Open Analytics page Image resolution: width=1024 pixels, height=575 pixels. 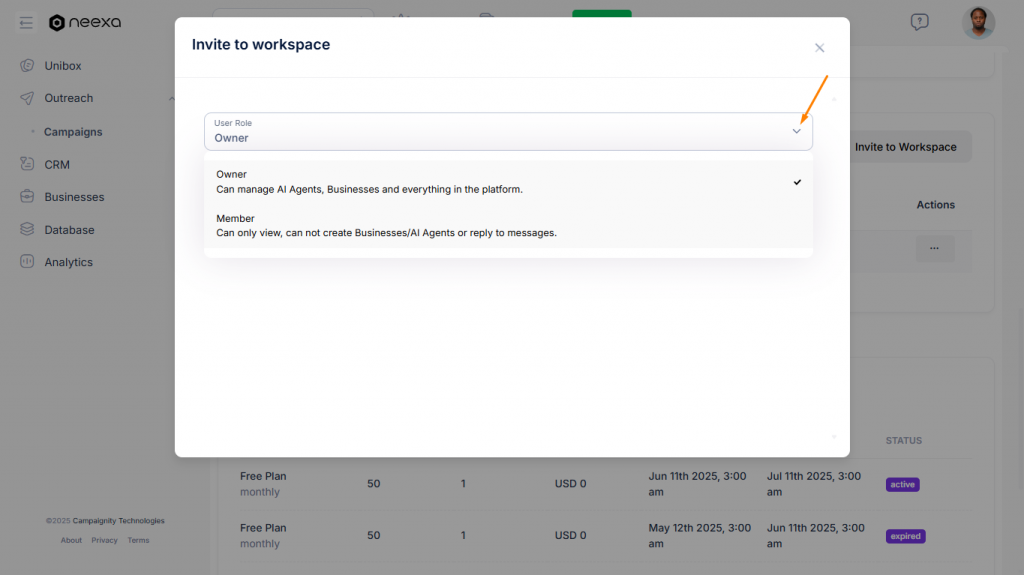(69, 262)
